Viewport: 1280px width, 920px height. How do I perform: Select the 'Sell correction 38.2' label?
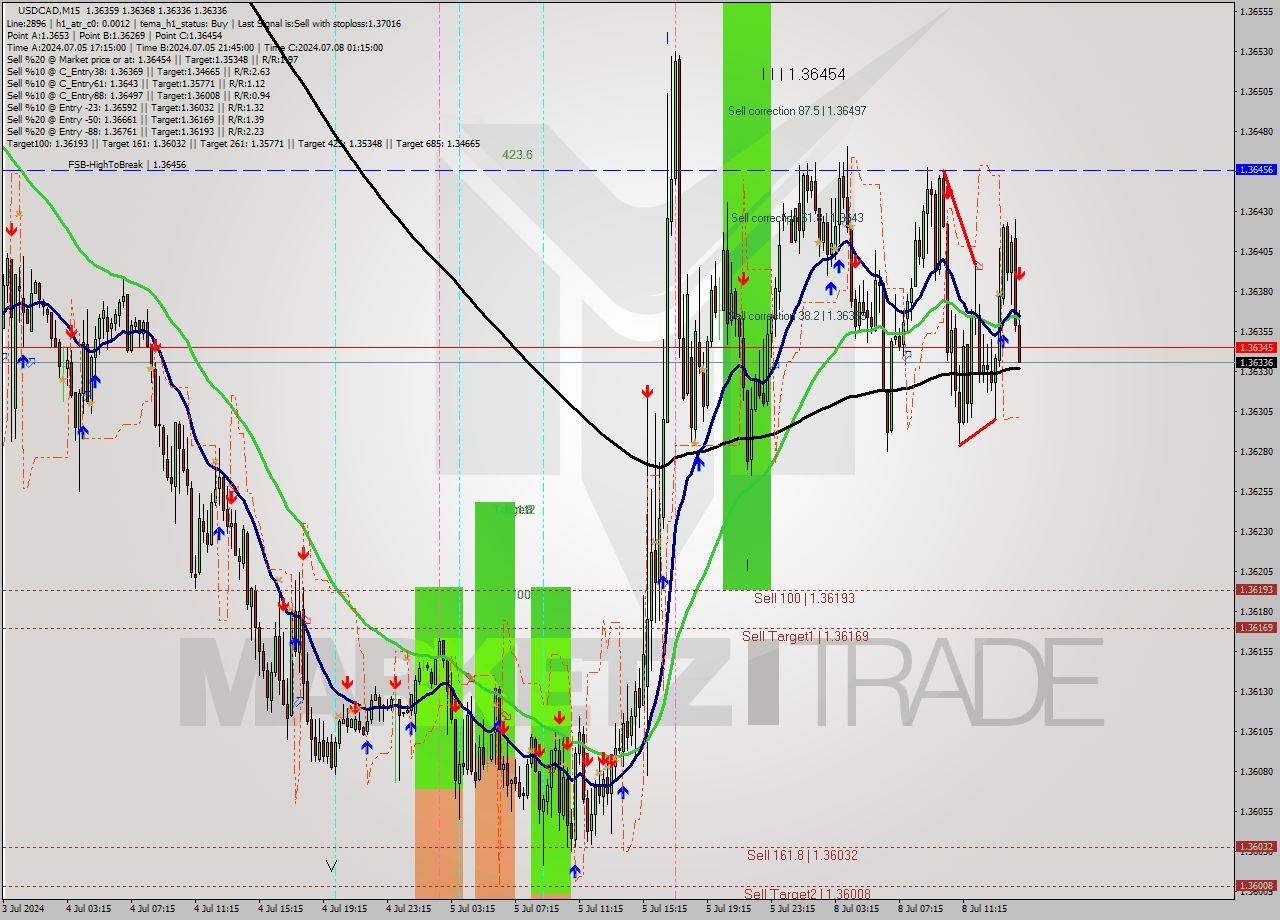(x=796, y=315)
